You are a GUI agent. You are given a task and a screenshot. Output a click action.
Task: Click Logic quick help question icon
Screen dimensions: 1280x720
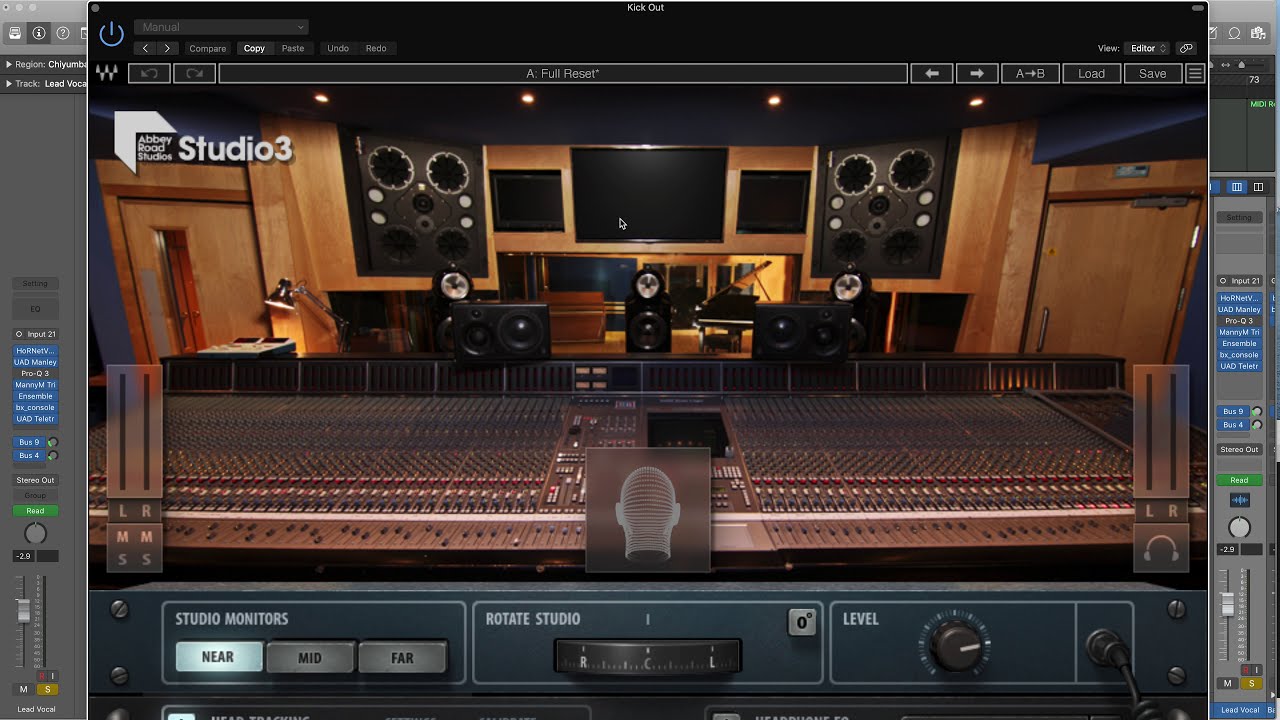(63, 33)
